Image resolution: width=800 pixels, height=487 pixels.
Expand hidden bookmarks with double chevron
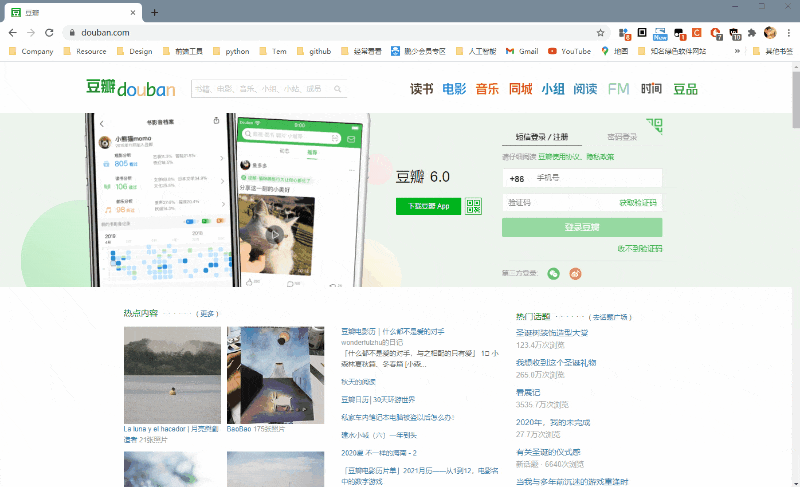coord(737,51)
